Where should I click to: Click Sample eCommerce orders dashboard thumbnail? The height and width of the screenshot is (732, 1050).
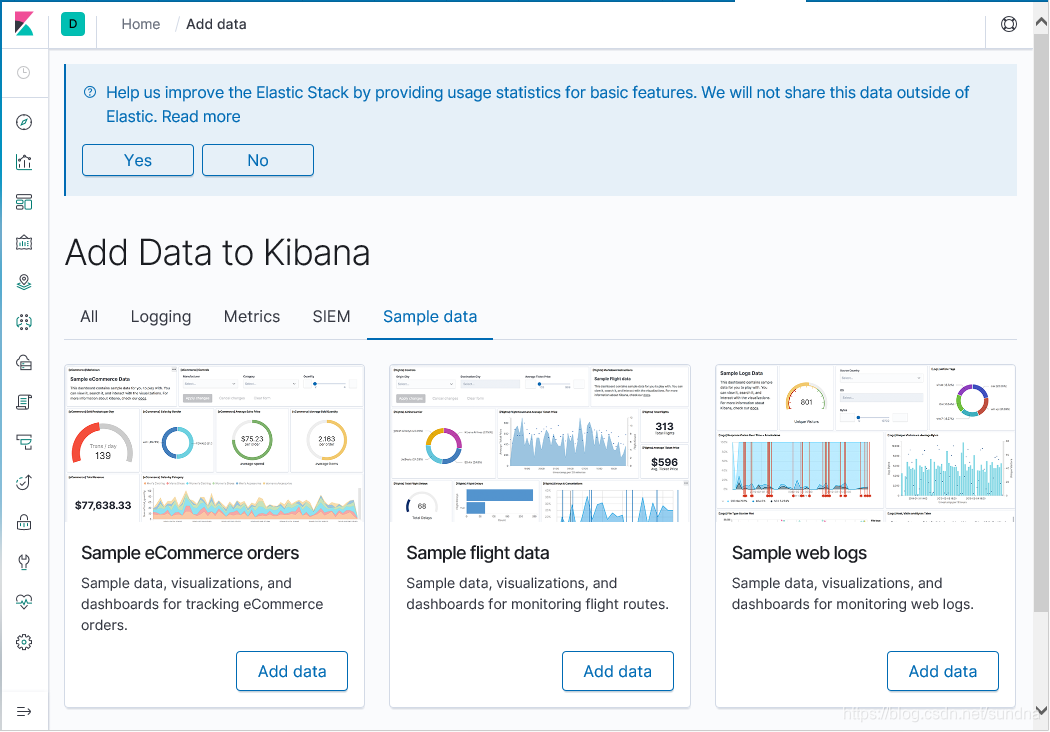215,443
